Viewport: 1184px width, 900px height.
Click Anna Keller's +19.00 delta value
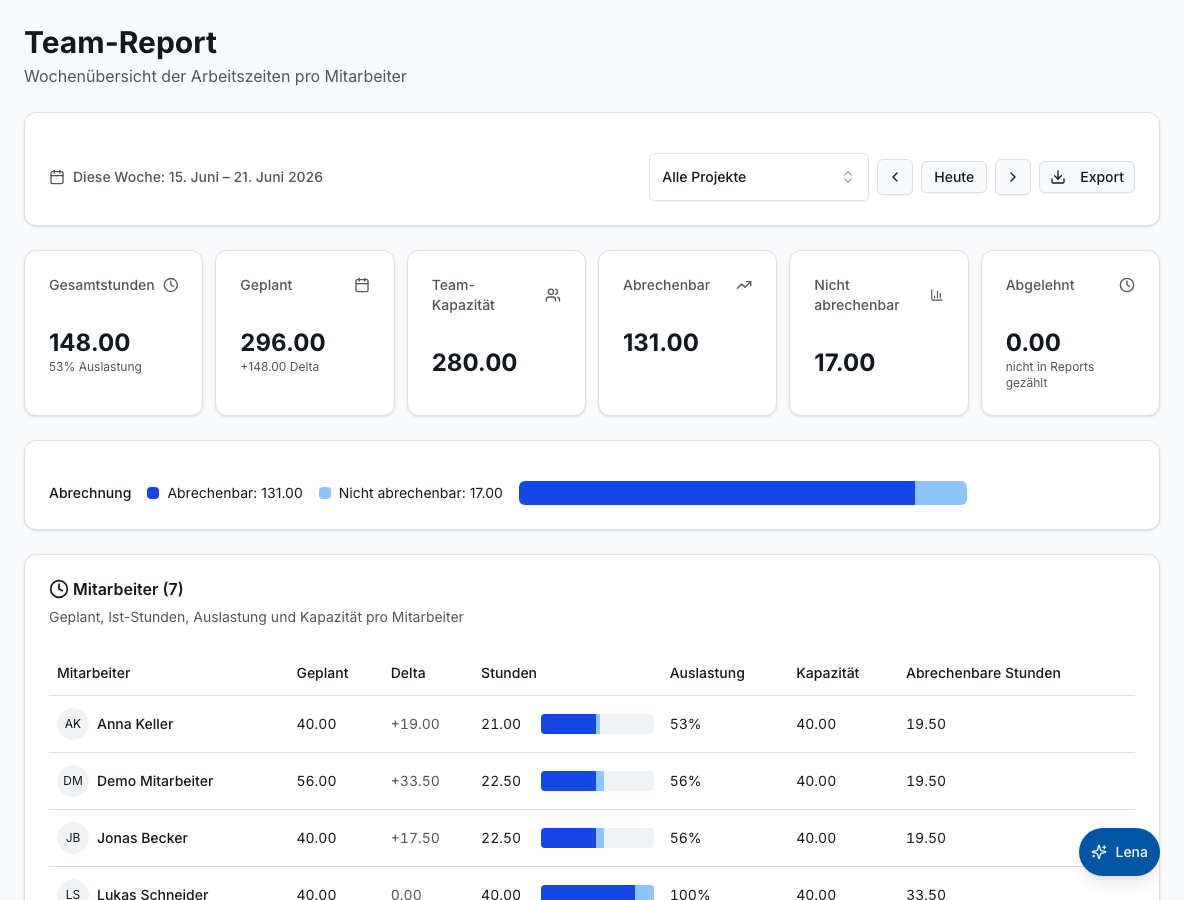click(x=415, y=724)
